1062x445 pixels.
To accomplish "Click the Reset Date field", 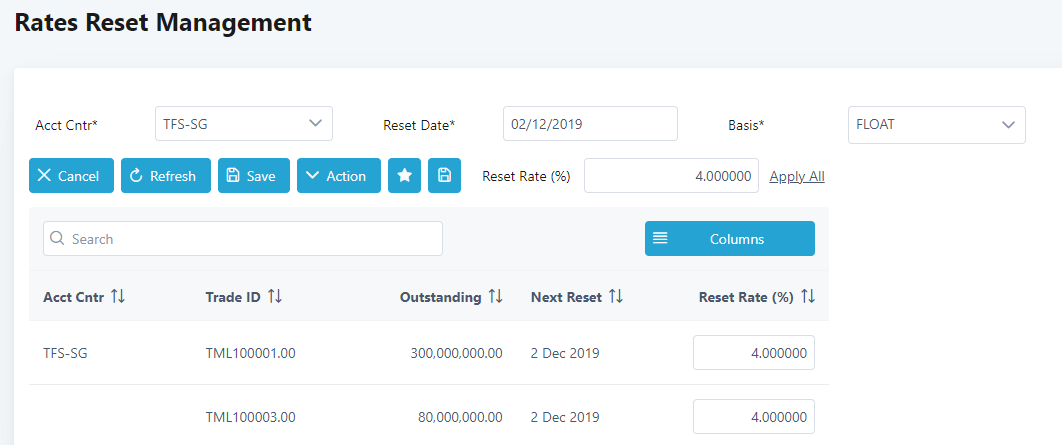I will [589, 124].
